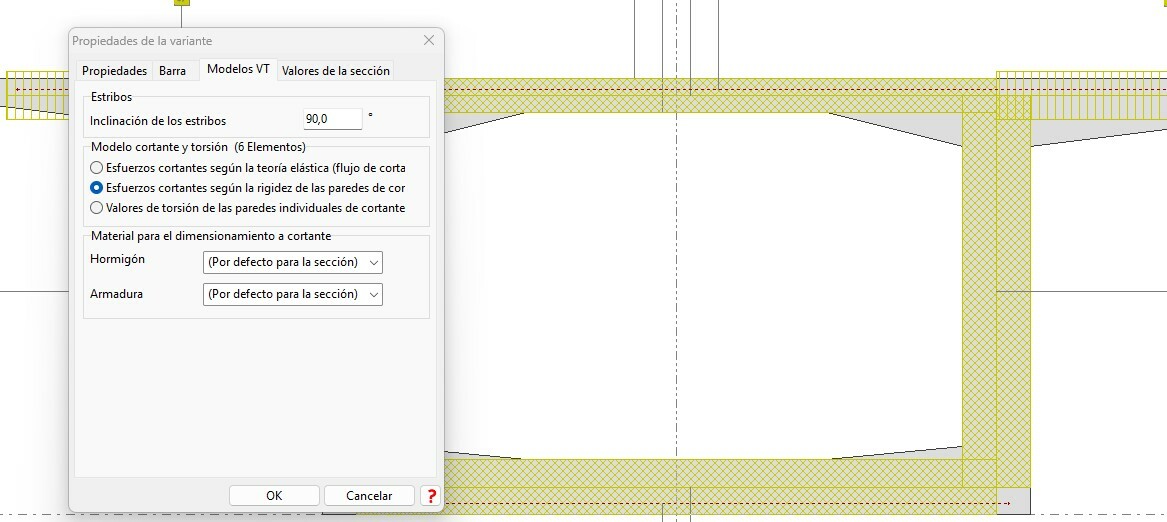
Task: Click the yellow node marker above the dialog
Action: (181, 2)
